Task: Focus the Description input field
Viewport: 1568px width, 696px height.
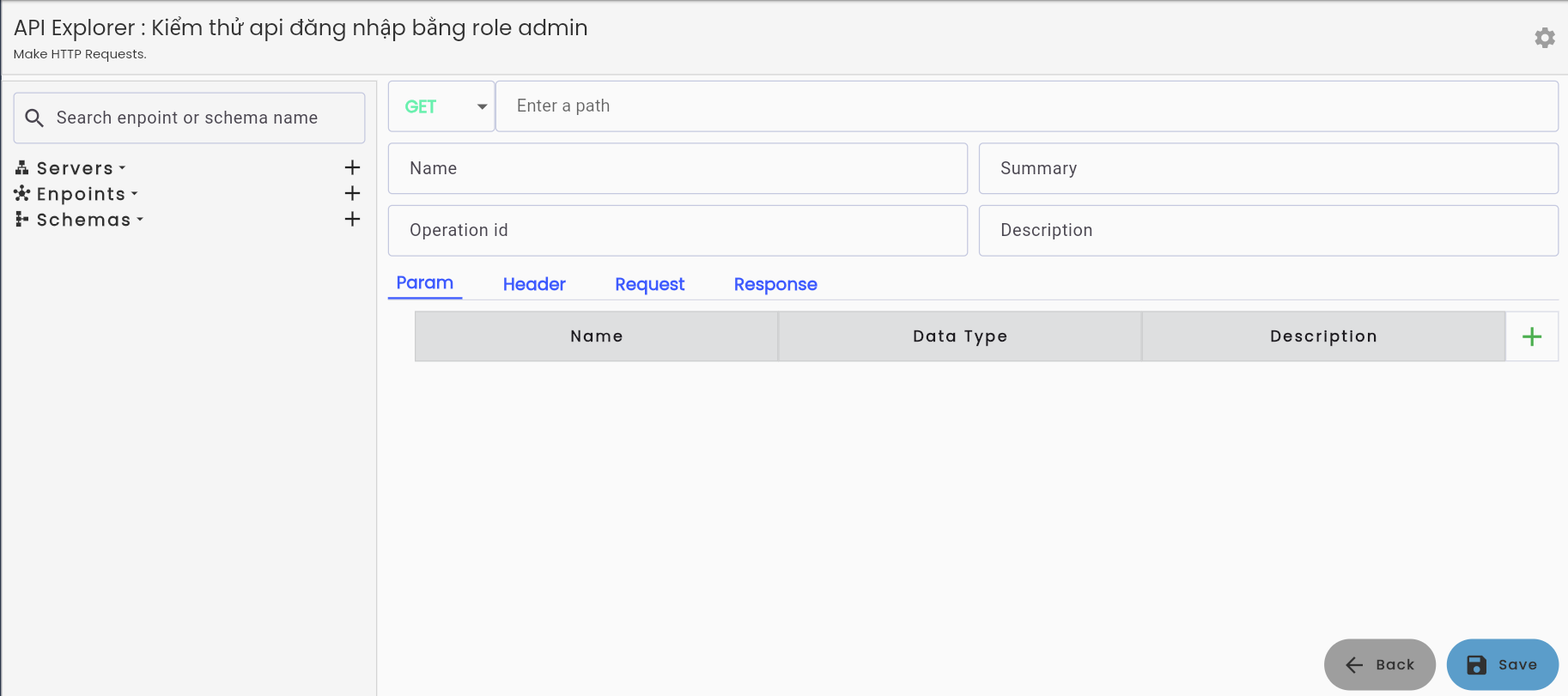Action: [x=1268, y=230]
